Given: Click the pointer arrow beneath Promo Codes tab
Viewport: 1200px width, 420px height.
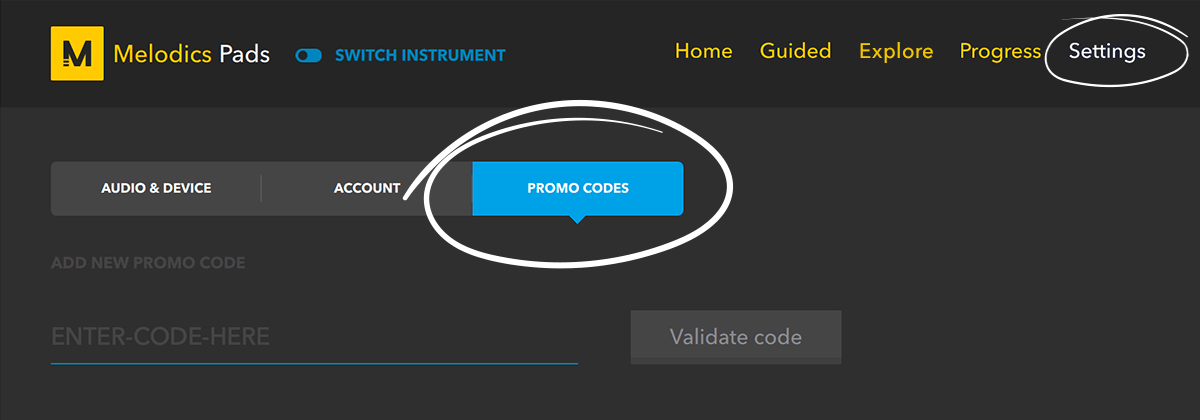Looking at the screenshot, I should coord(577,219).
